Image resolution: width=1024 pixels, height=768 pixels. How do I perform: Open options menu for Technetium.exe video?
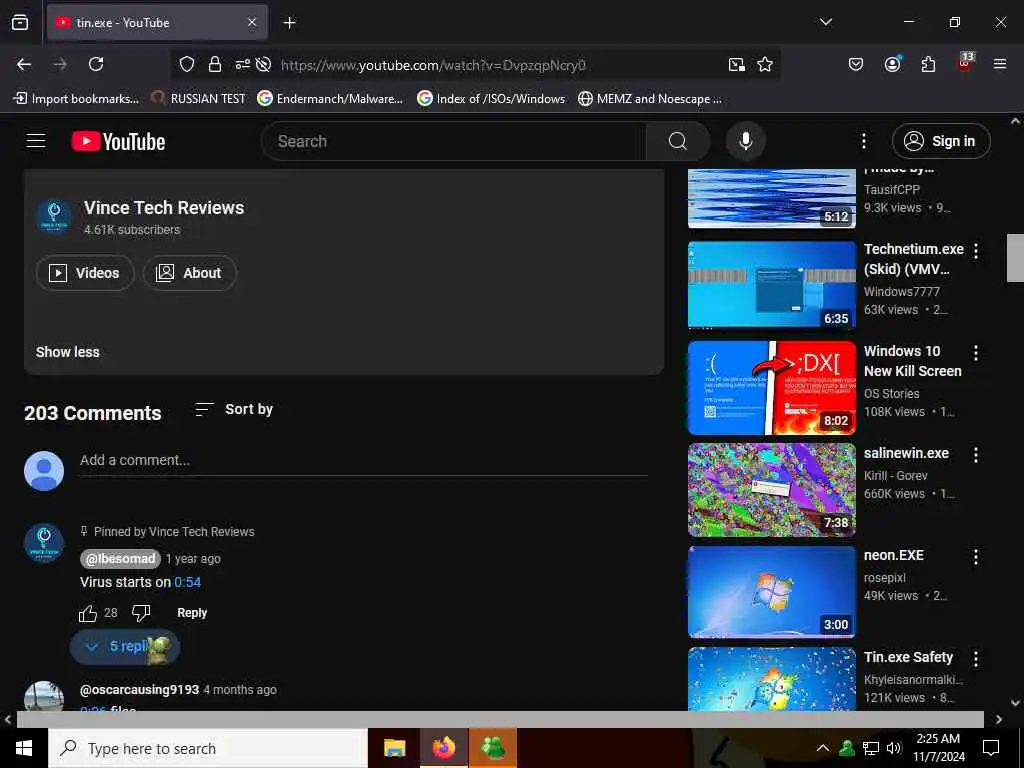coord(976,251)
